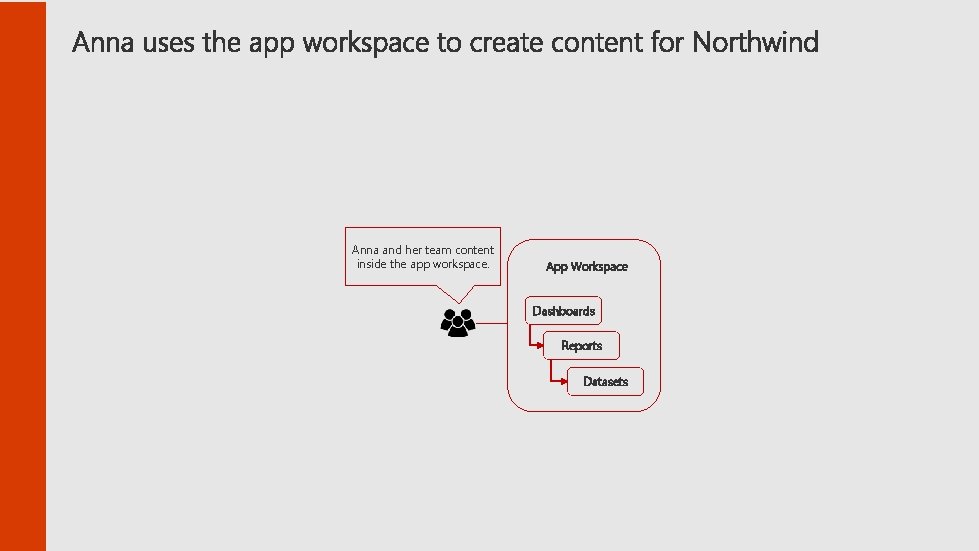The height and width of the screenshot is (551, 979).
Task: Select the Dashboards box
Action: tap(563, 311)
